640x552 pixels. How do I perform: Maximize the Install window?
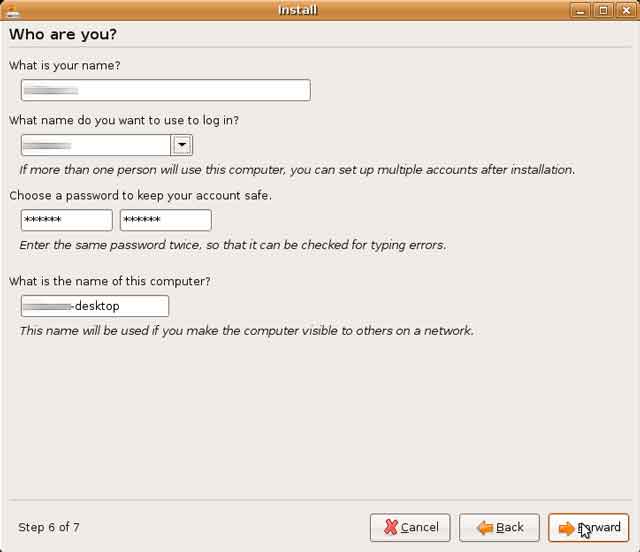(604, 10)
